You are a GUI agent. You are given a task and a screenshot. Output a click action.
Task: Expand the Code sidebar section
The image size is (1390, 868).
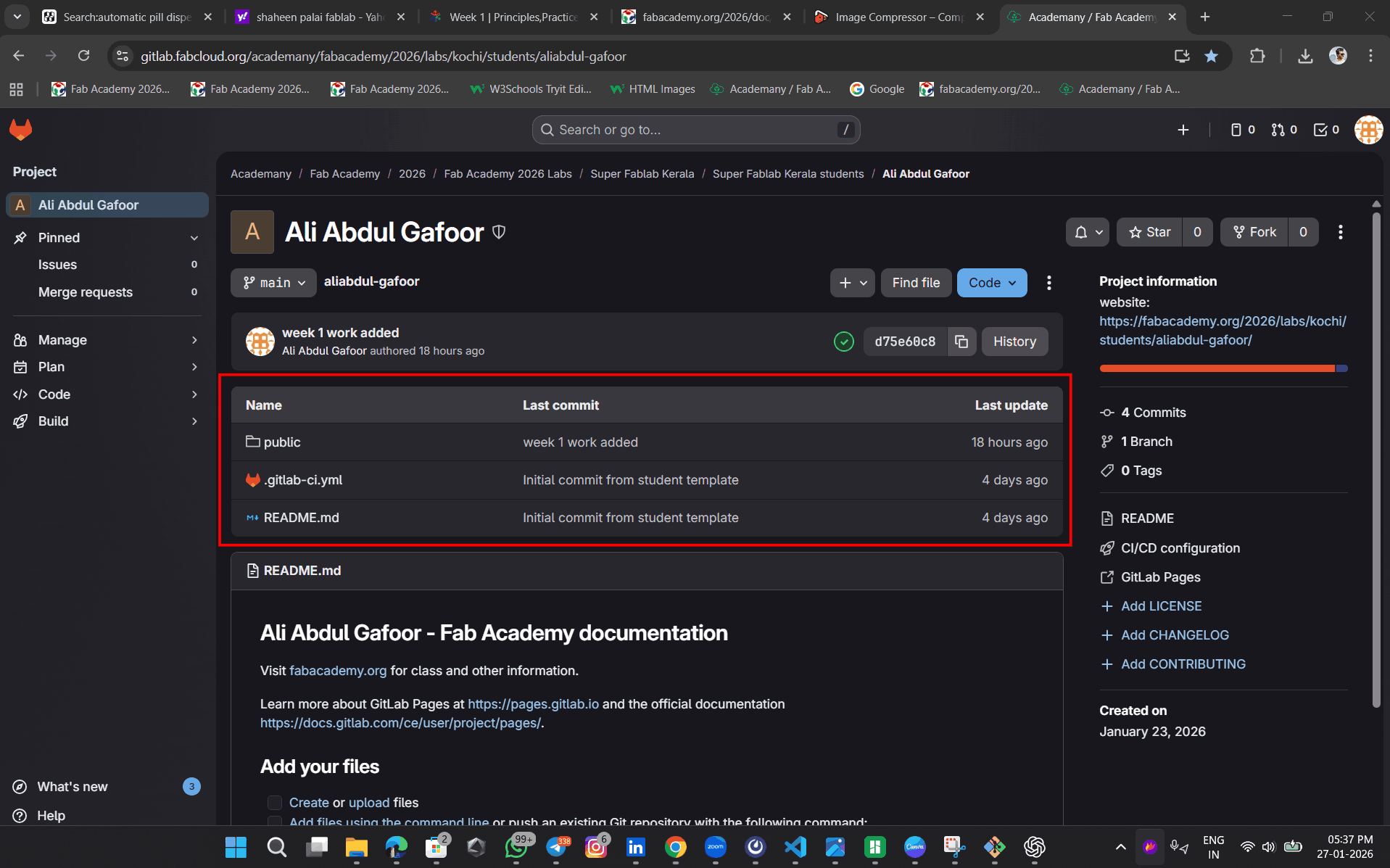(106, 394)
